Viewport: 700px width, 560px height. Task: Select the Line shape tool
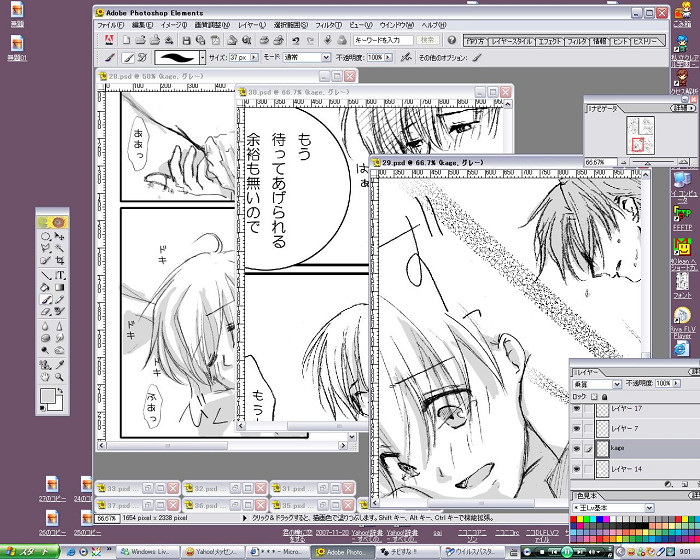click(46, 275)
